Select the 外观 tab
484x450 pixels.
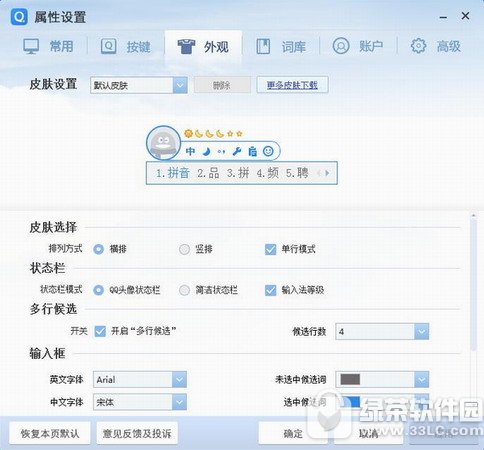tap(203, 47)
